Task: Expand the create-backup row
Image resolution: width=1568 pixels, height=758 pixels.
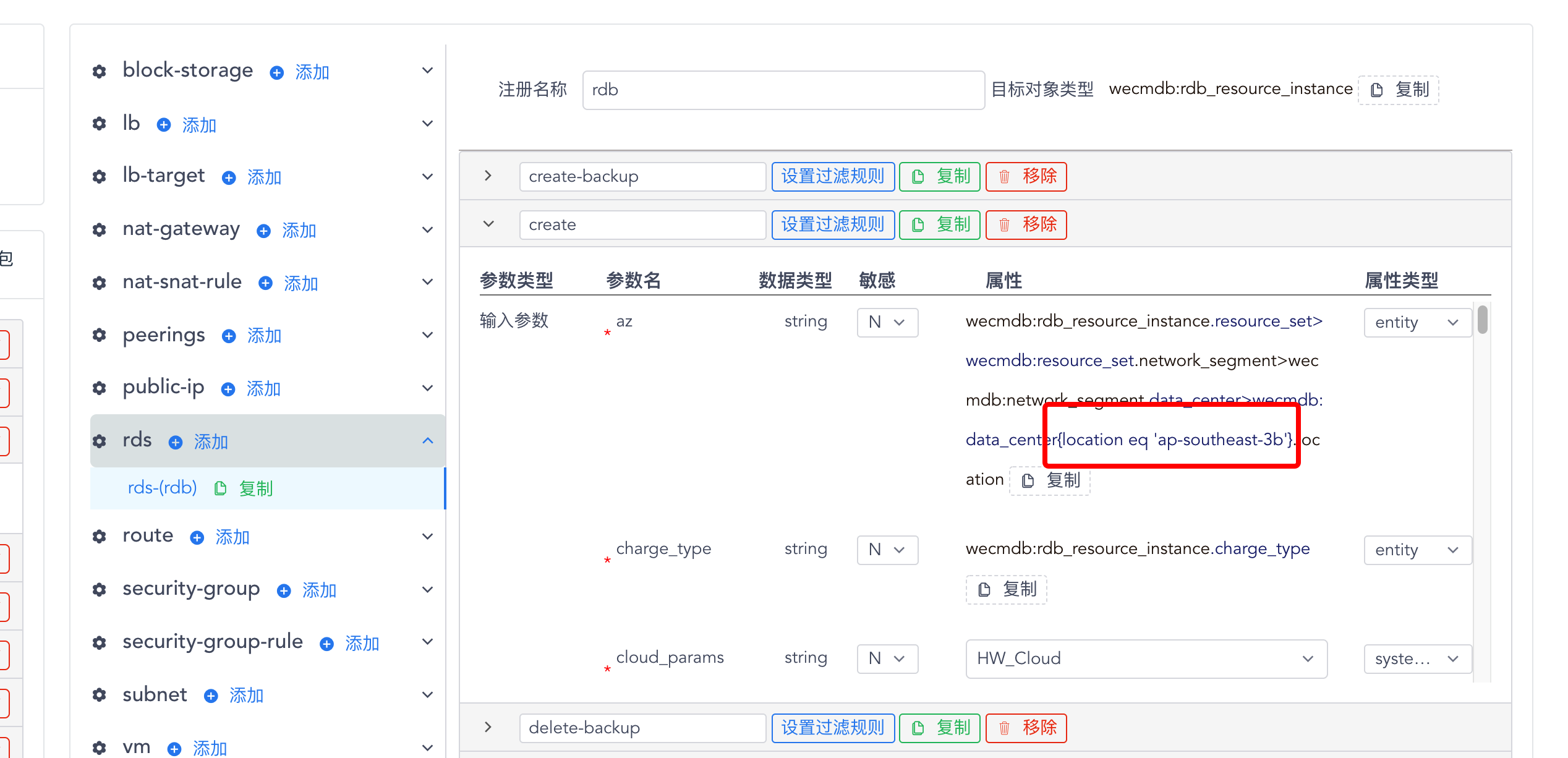Action: pyautogui.click(x=488, y=176)
